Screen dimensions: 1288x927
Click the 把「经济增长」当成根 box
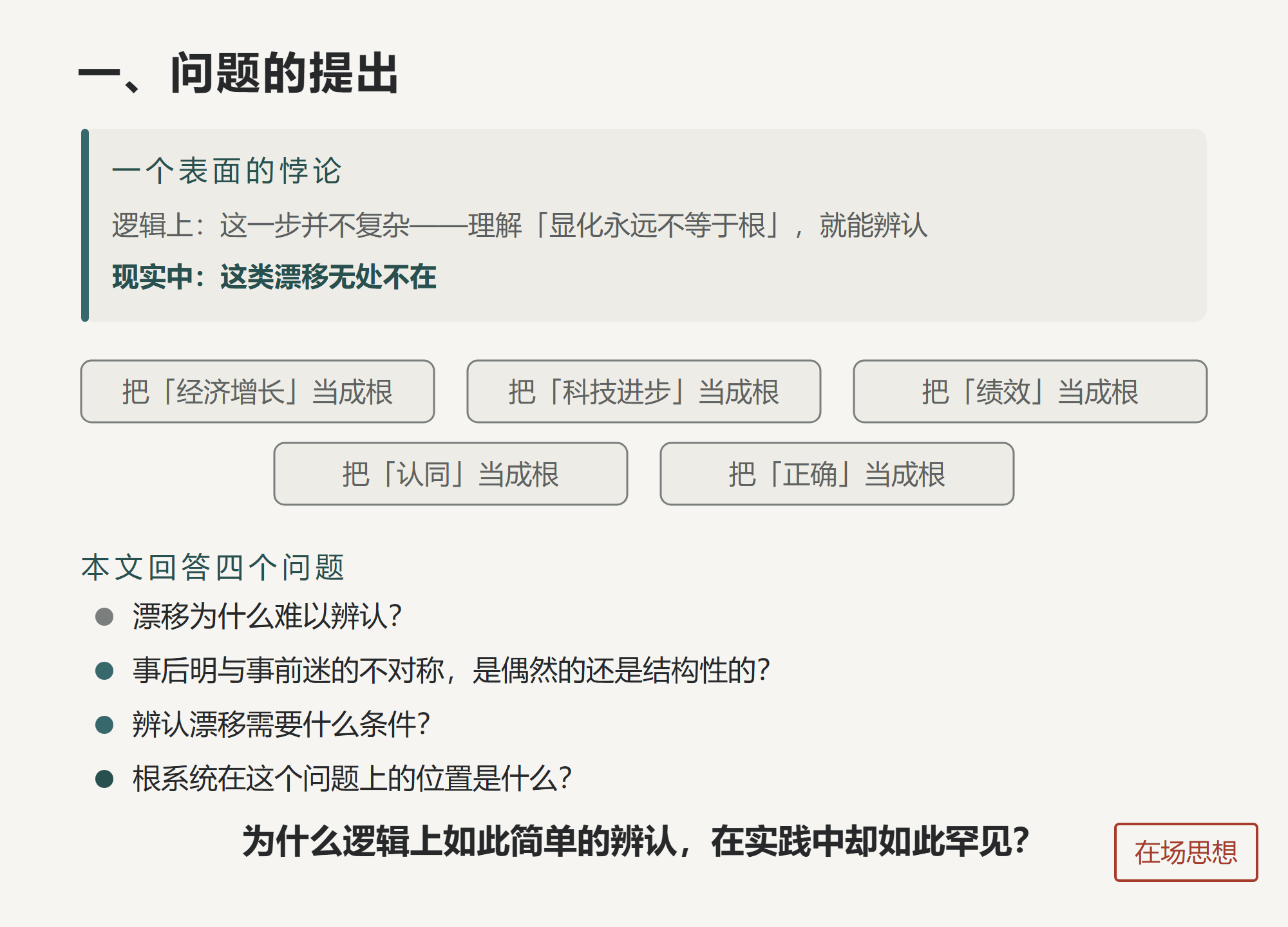(x=258, y=391)
